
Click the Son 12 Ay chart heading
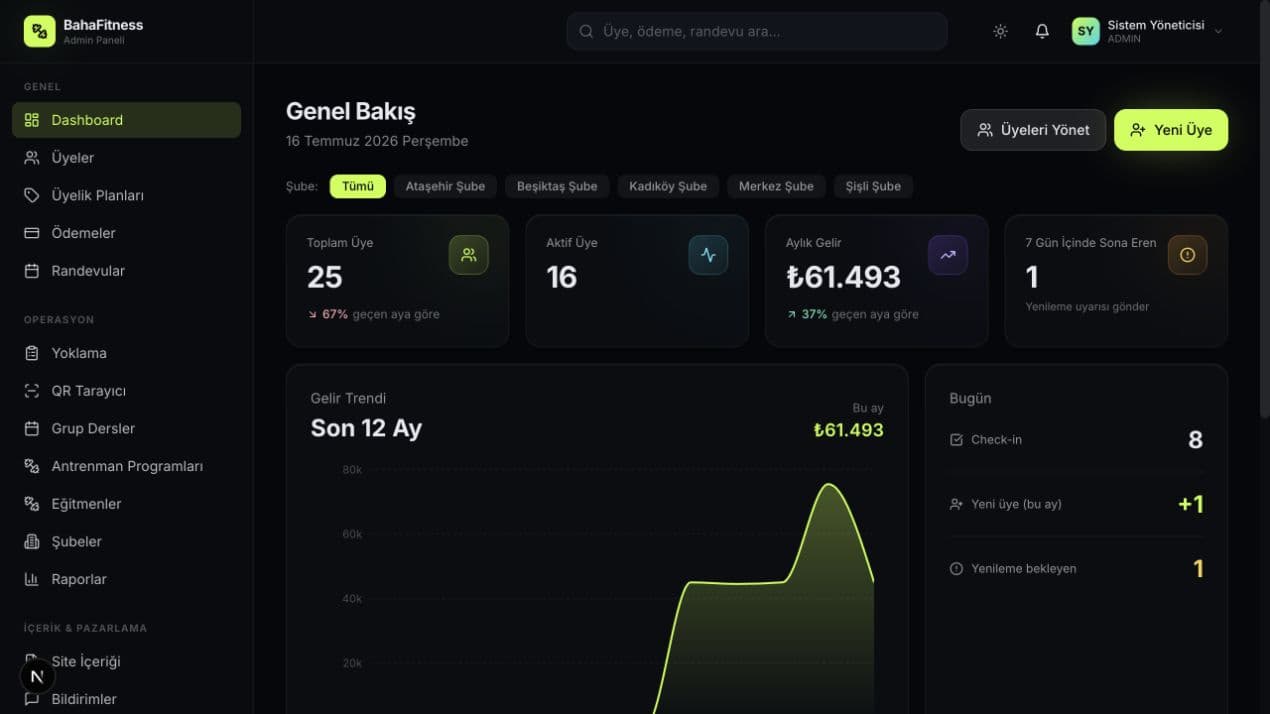click(x=366, y=428)
